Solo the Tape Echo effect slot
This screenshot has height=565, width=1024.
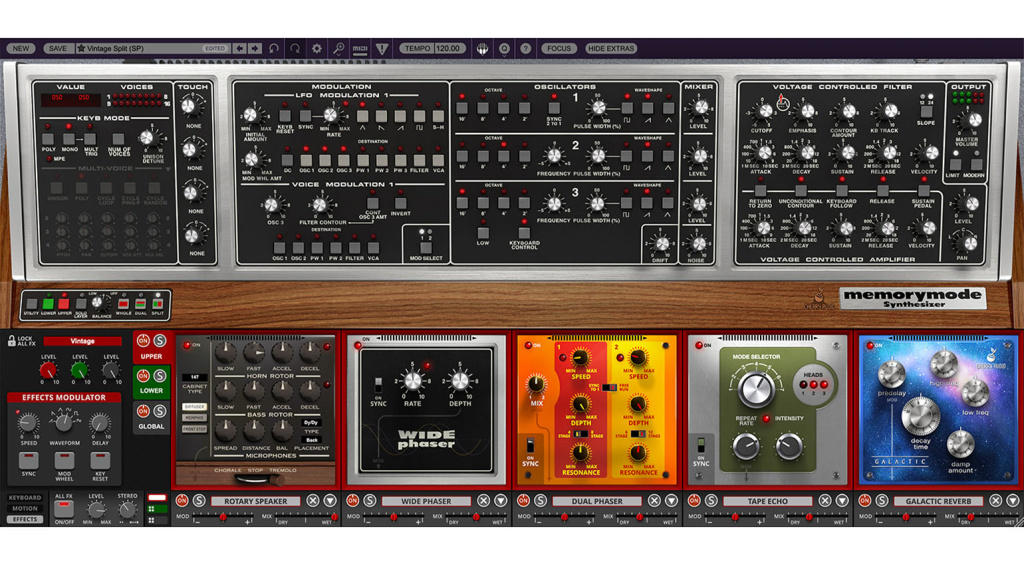[711, 501]
